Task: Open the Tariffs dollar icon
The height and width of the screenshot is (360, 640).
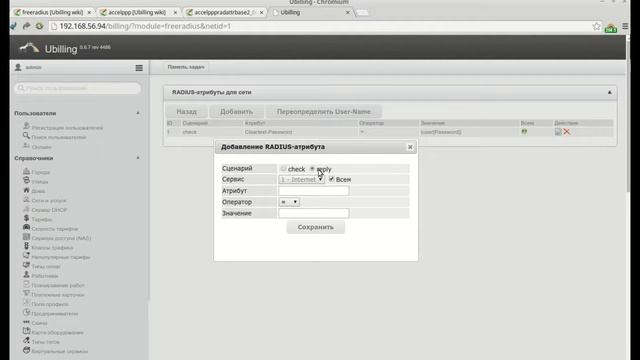Action: click(x=27, y=218)
